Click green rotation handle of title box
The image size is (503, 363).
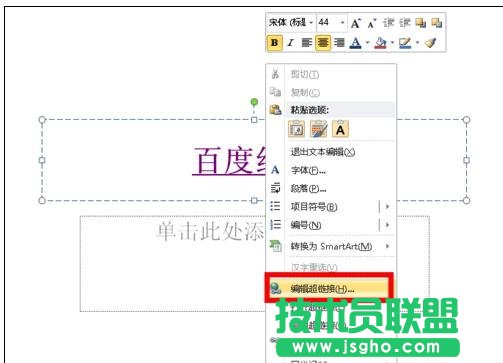tap(254, 102)
